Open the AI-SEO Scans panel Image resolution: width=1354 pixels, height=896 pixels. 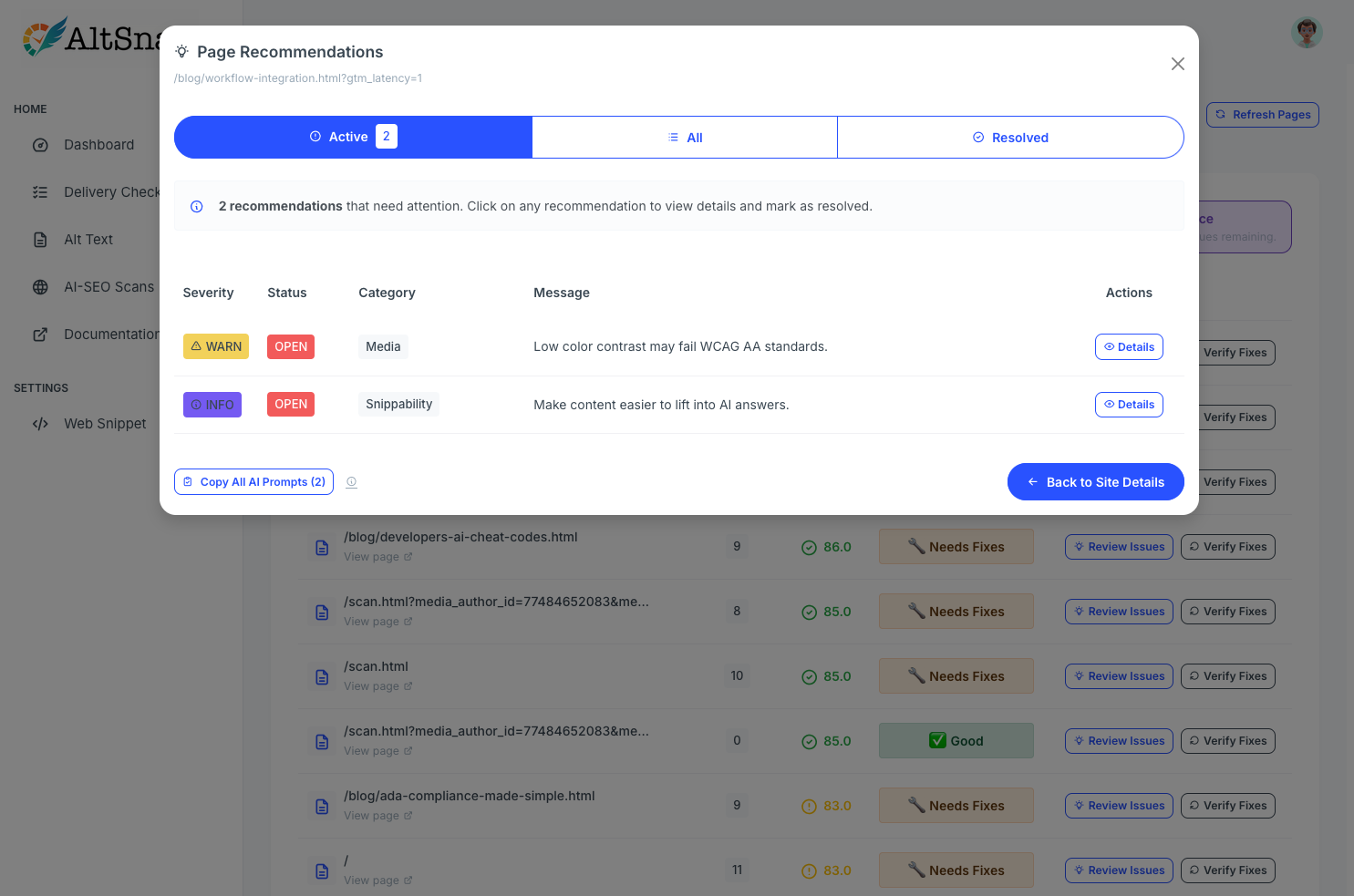point(109,286)
